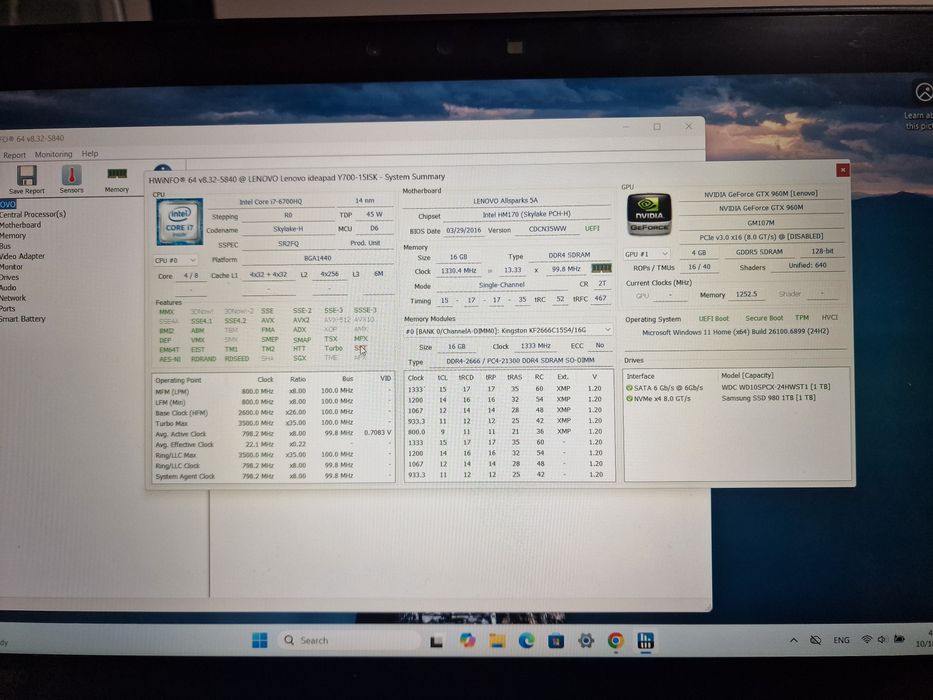Click the Wi-Fi tray icon

point(867,639)
